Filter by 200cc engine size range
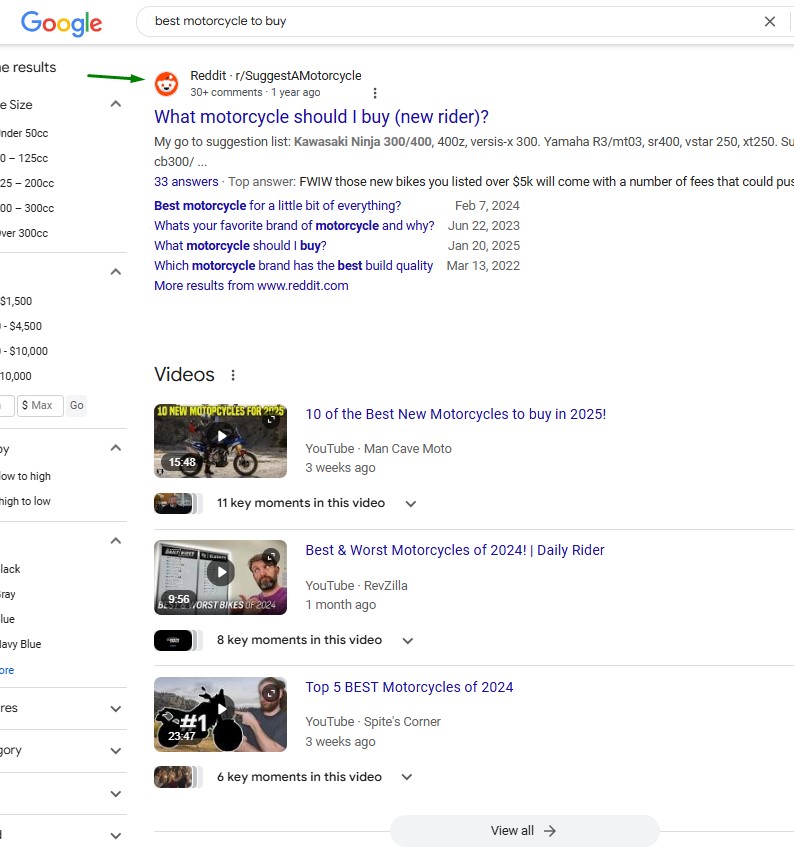The image size is (794, 853). [27, 183]
